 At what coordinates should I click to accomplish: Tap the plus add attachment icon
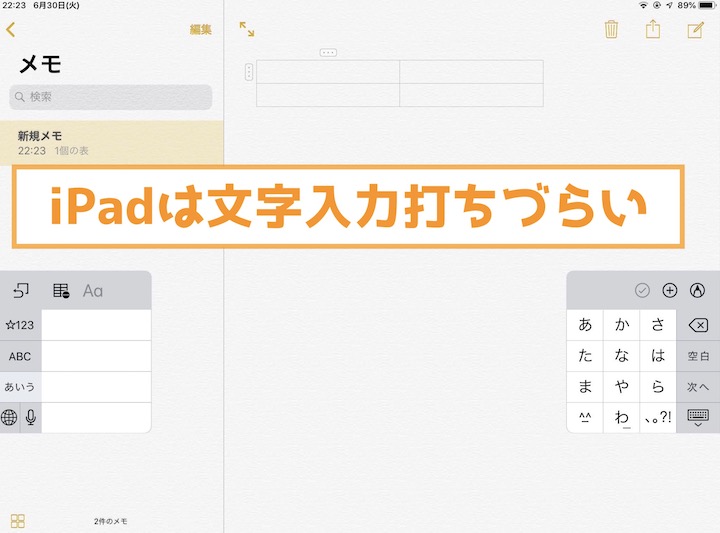tap(670, 290)
